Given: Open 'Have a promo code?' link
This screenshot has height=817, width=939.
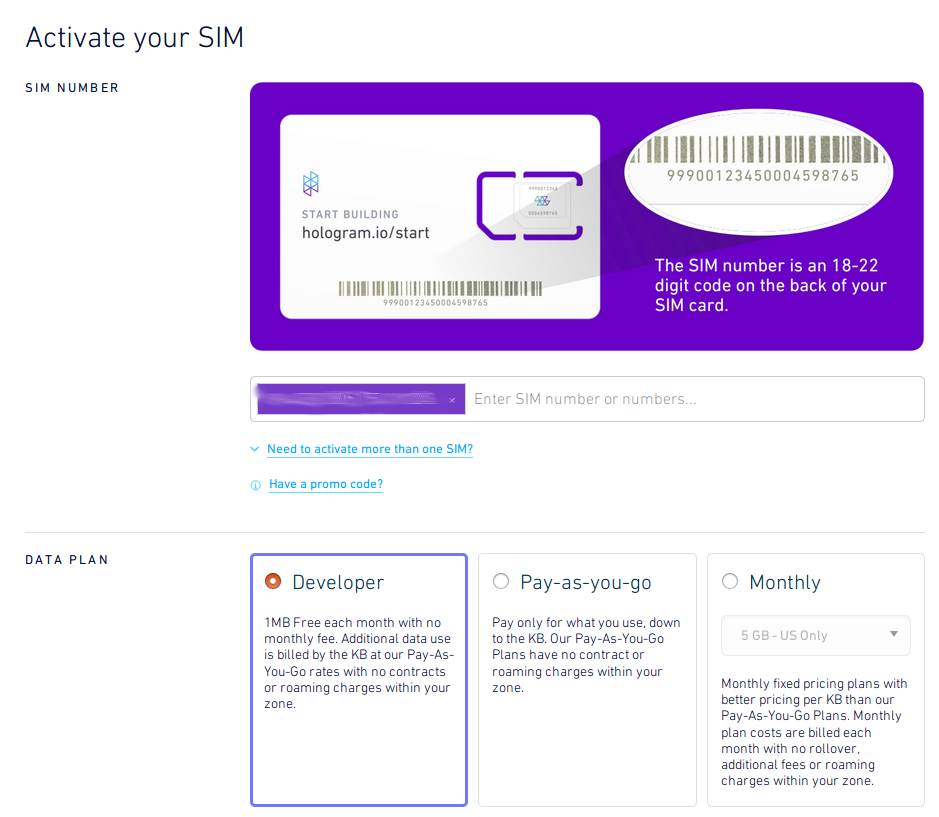Looking at the screenshot, I should tap(326, 484).
